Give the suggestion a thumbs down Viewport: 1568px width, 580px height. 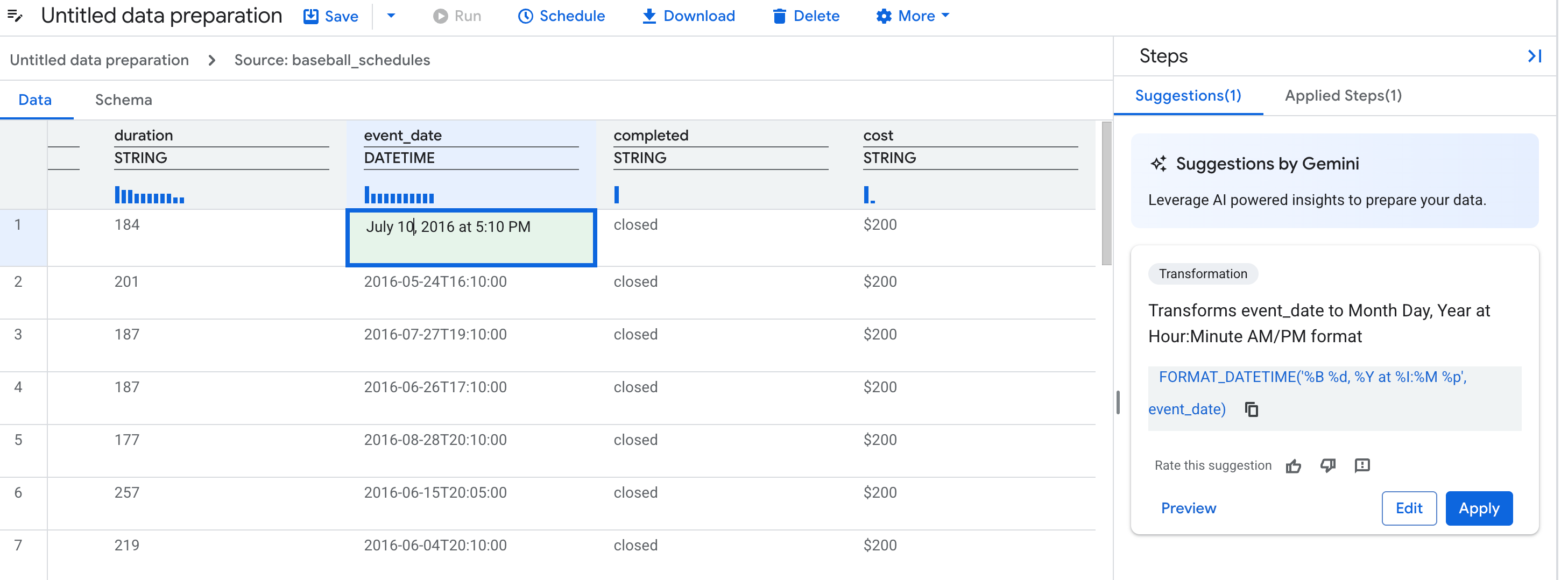point(1328,465)
